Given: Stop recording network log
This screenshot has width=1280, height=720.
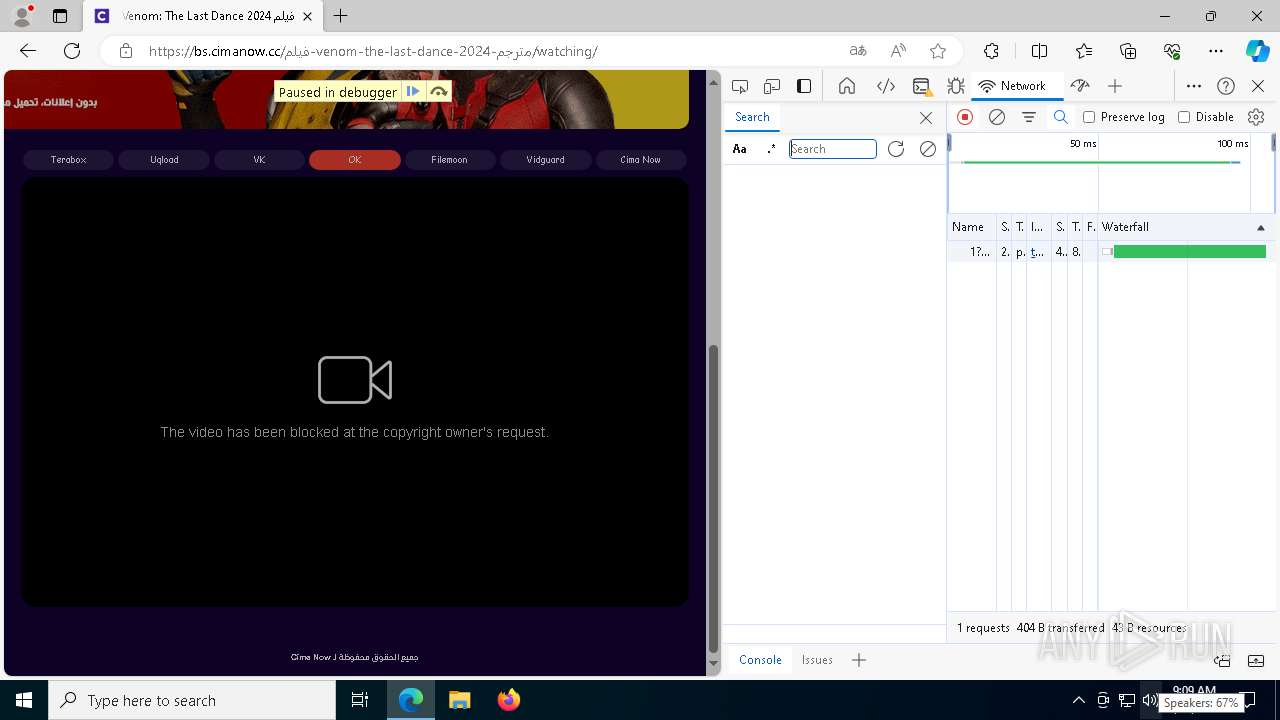Looking at the screenshot, I should 965,117.
